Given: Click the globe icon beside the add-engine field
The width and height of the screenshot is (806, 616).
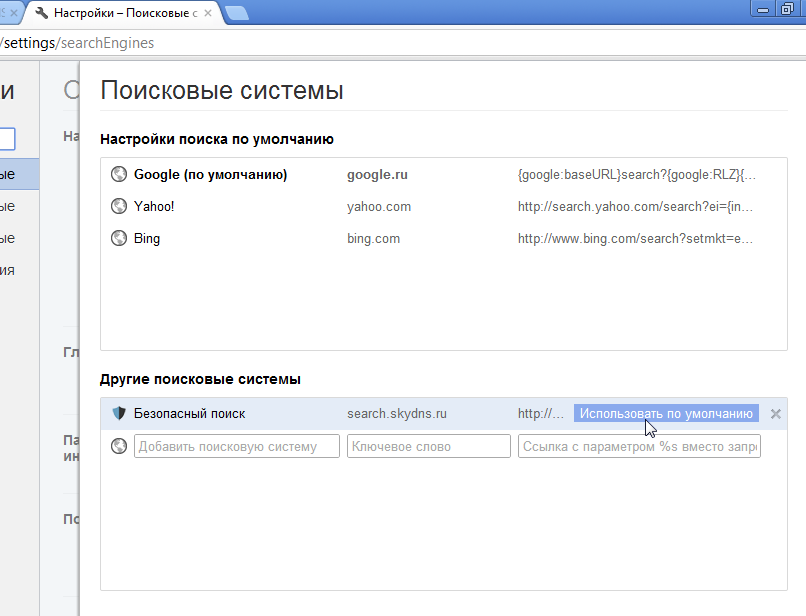Looking at the screenshot, I should click(119, 446).
